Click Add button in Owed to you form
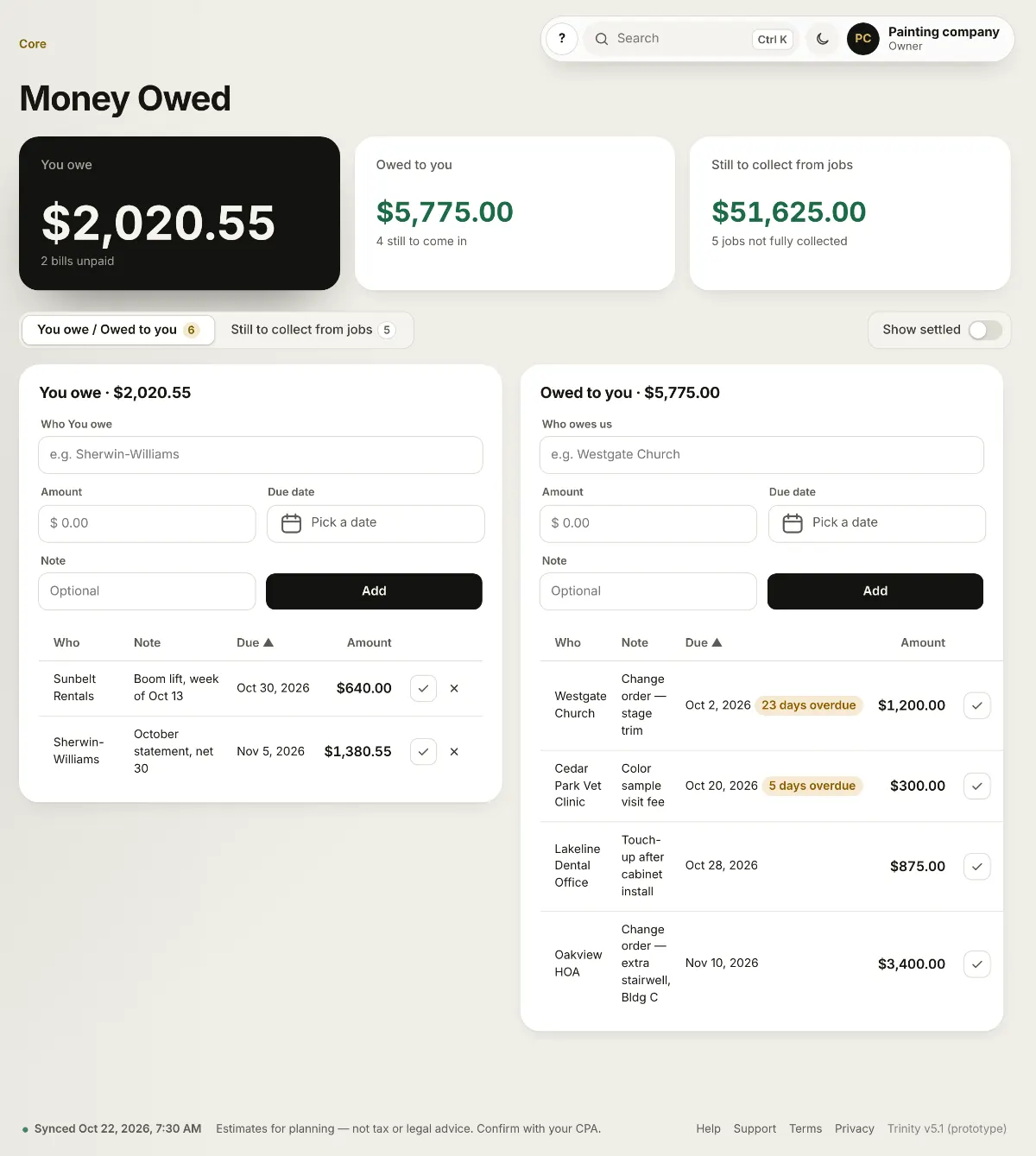Viewport: 1036px width, 1156px height. click(875, 591)
